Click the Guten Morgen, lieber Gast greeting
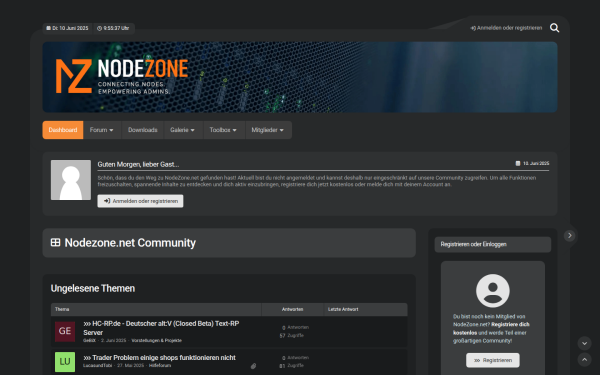600x375 pixels. click(138, 165)
